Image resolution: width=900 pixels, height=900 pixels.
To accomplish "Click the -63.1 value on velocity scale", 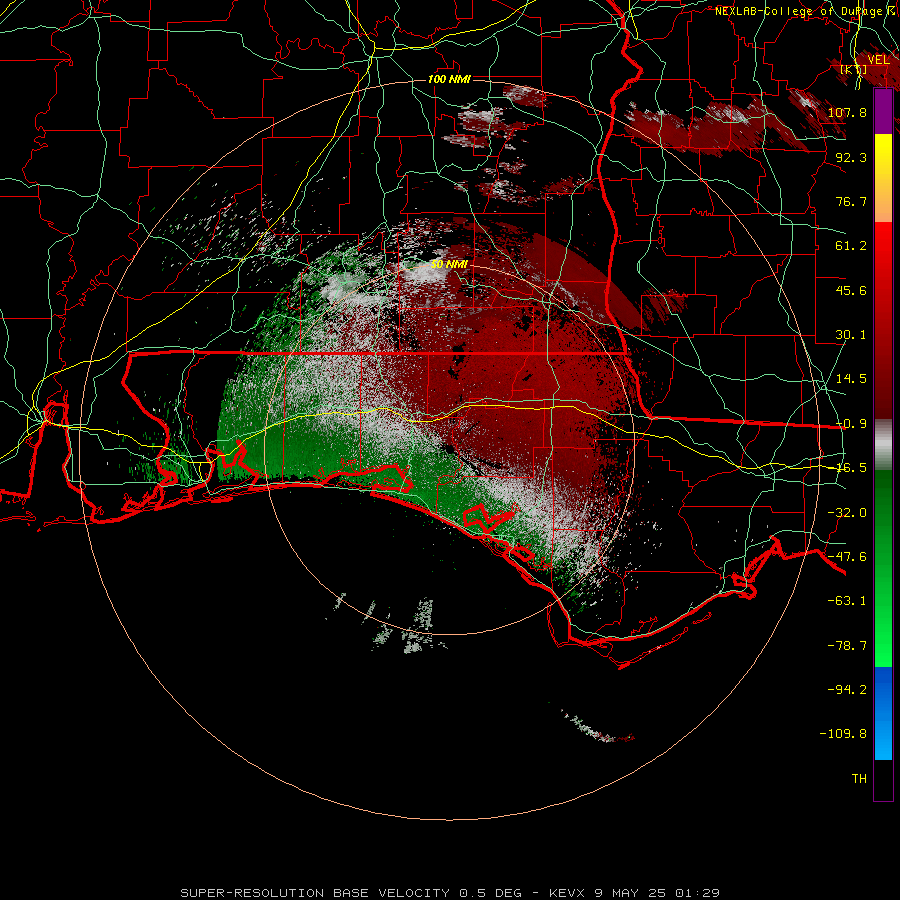I will click(x=847, y=601).
